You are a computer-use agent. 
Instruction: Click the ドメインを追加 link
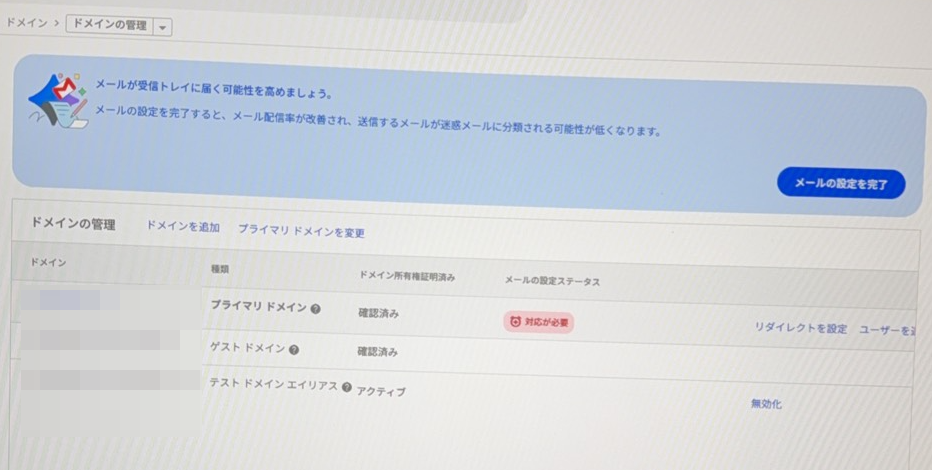tap(182, 226)
